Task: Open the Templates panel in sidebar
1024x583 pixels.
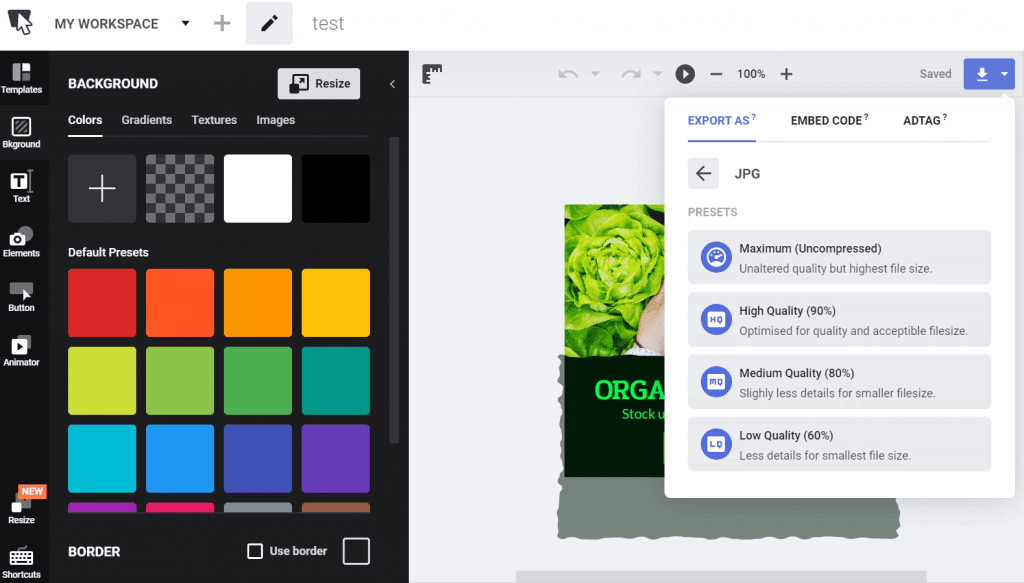Action: tap(21, 78)
